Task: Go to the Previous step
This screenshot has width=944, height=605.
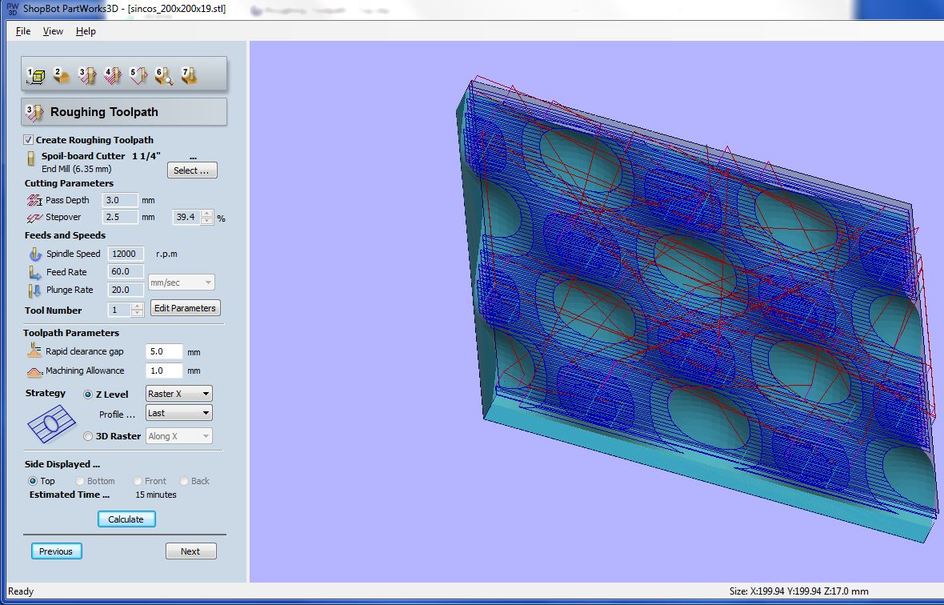Action: pyautogui.click(x=56, y=551)
